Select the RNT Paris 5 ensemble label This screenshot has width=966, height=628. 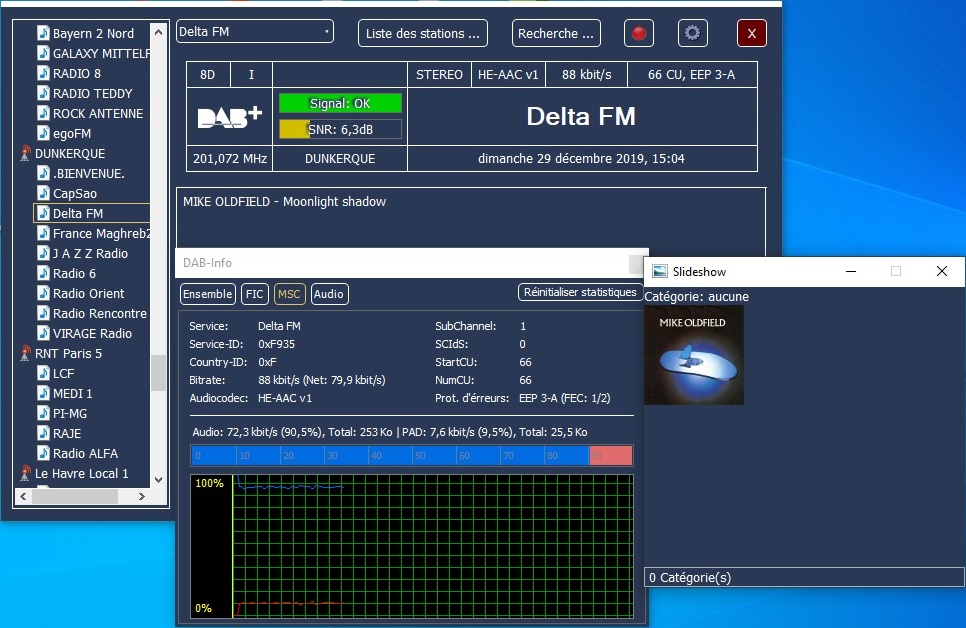coord(68,353)
